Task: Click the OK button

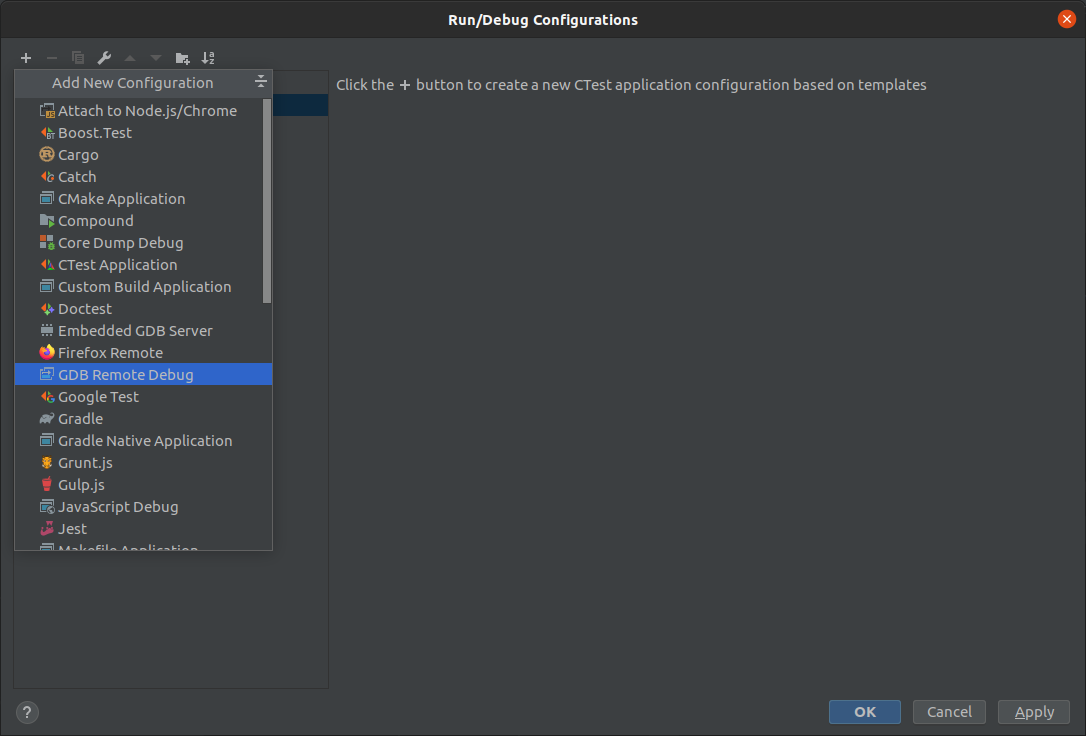Action: tap(864, 712)
